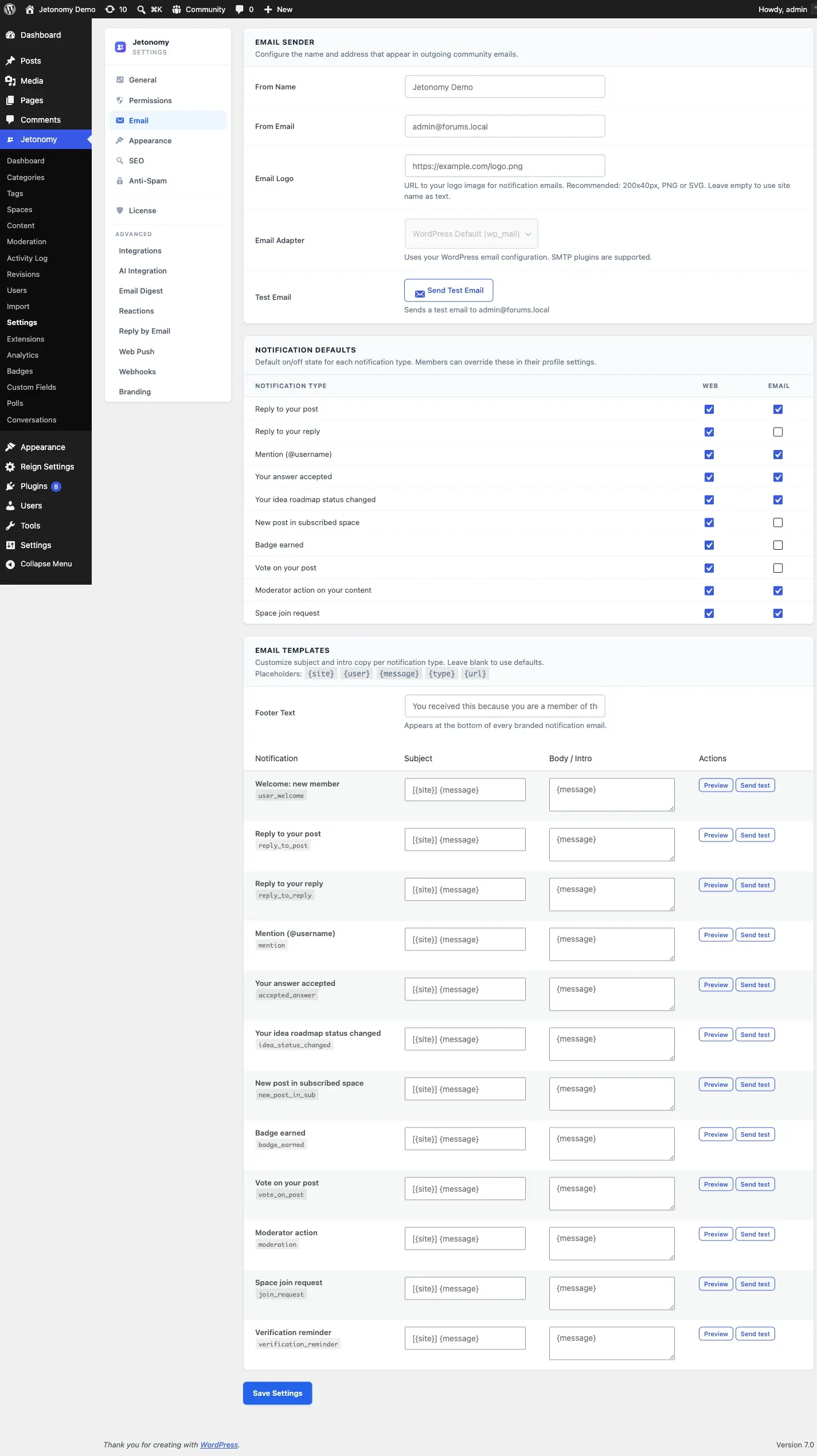Open the search icon in admin bar

(x=141, y=9)
